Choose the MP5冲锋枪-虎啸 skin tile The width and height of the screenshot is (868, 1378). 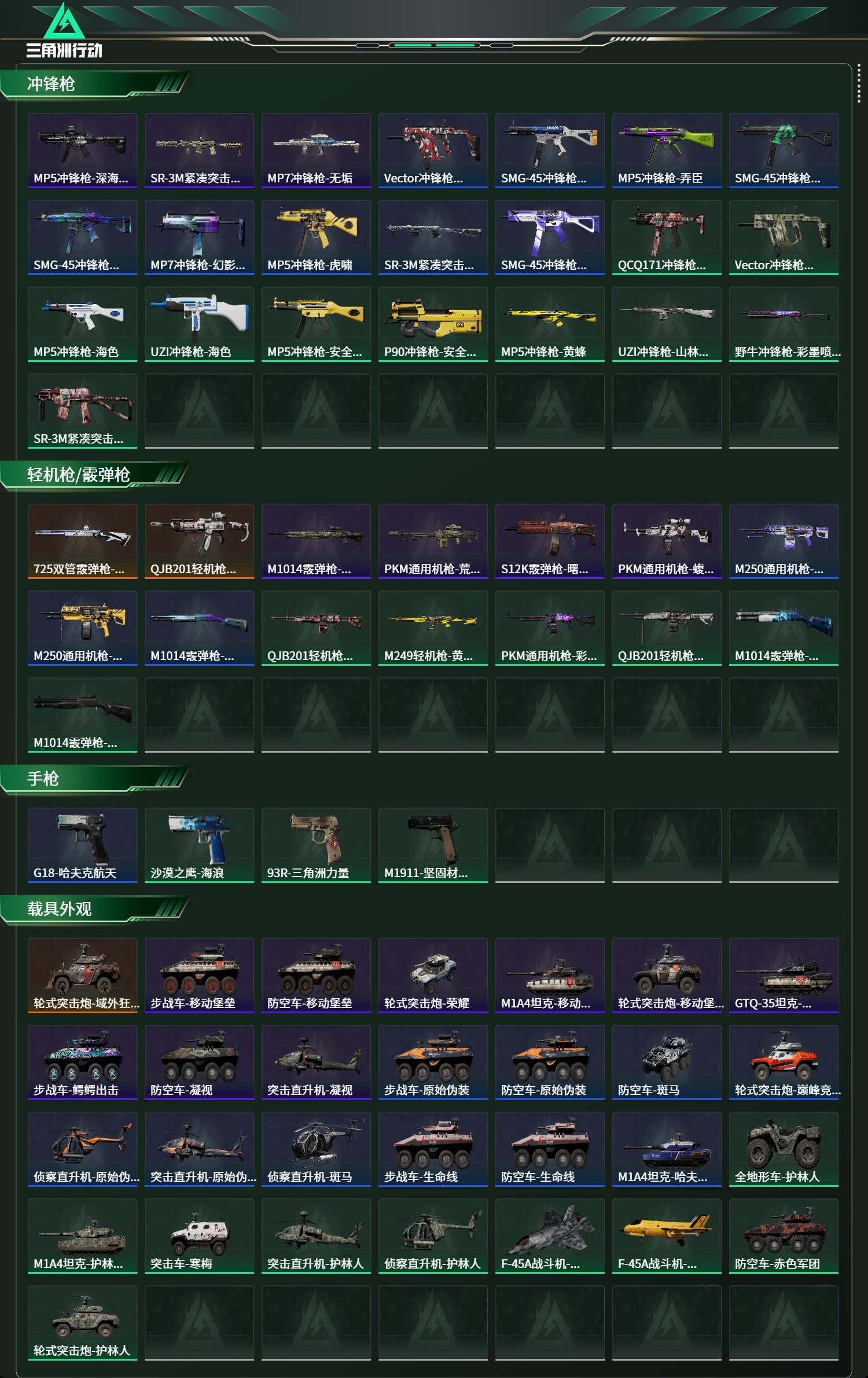316,237
